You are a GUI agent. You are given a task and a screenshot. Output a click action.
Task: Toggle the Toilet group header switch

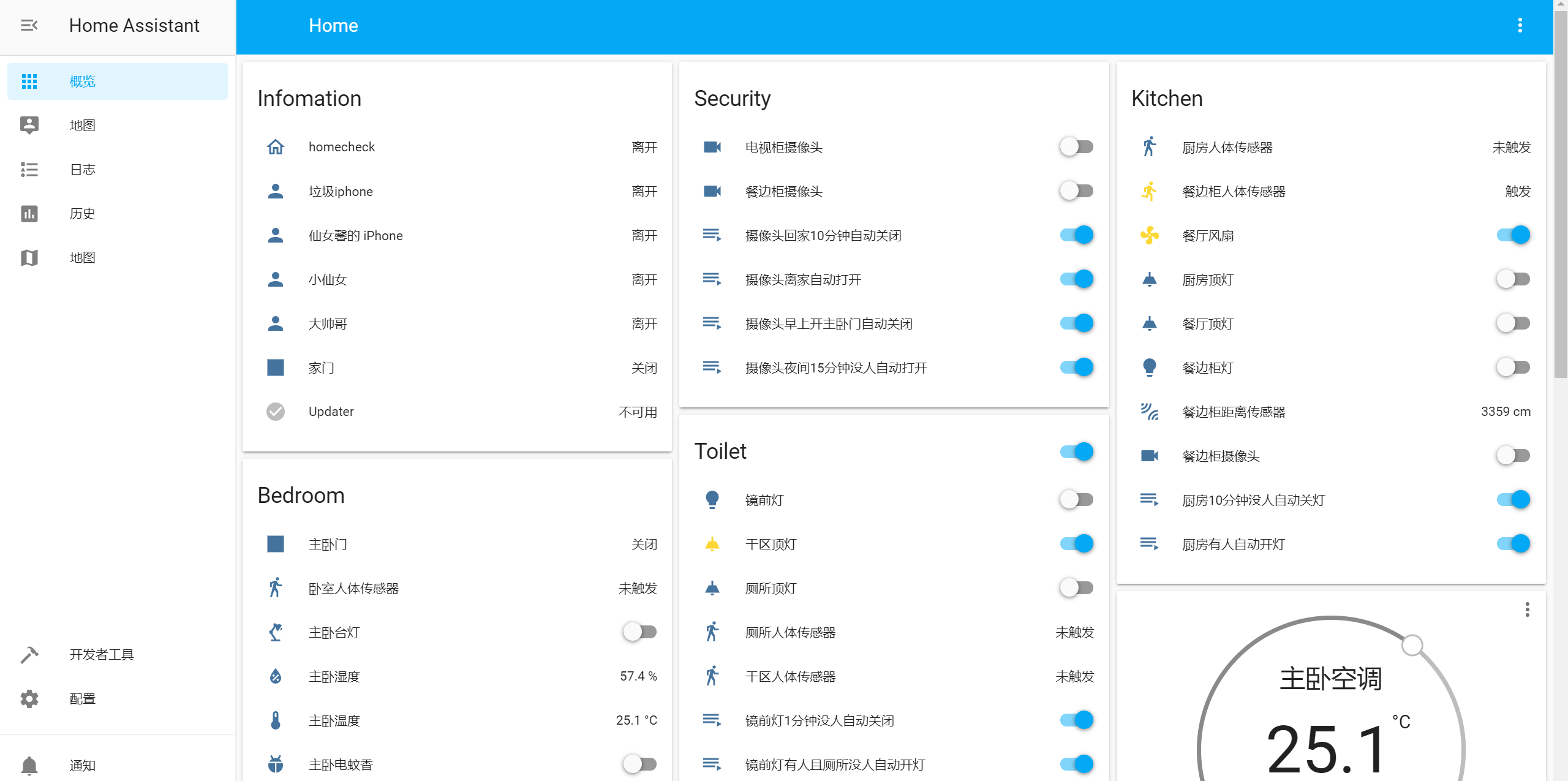click(x=1076, y=451)
